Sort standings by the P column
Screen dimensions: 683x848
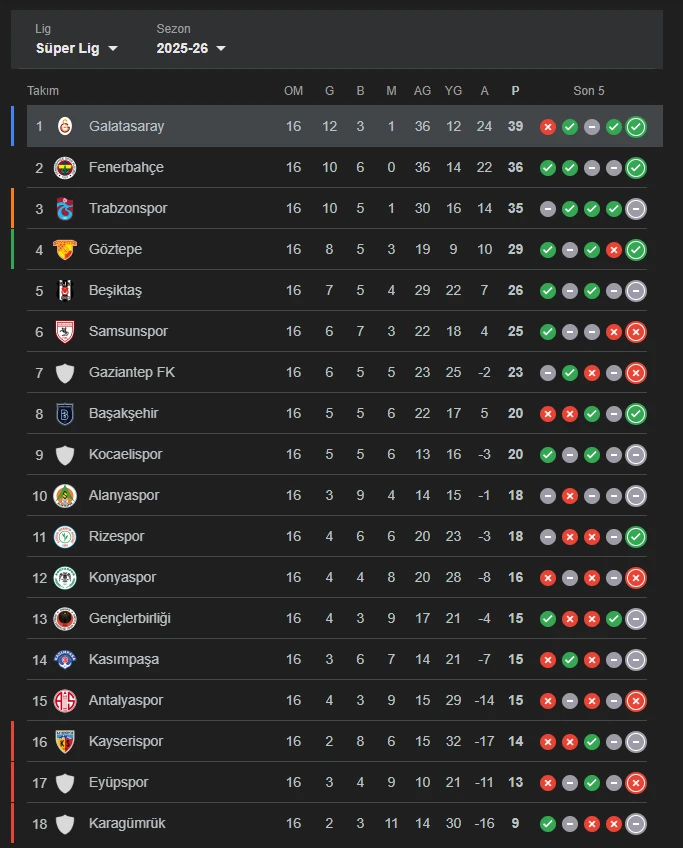click(x=515, y=90)
